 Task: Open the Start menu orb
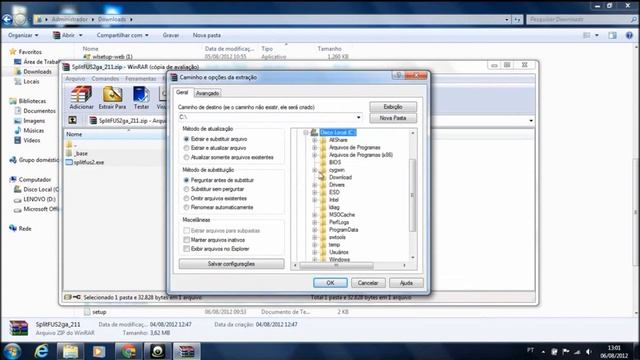[x=12, y=351]
